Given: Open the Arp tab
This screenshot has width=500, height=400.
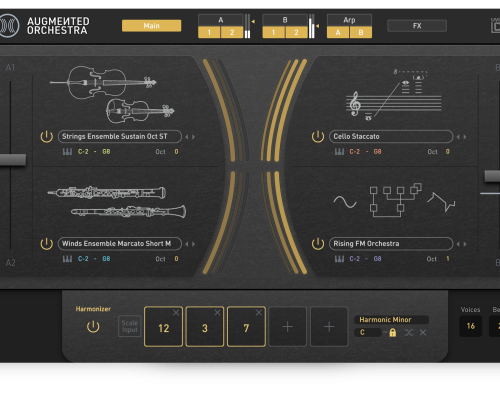Looking at the screenshot, I should click(x=349, y=20).
